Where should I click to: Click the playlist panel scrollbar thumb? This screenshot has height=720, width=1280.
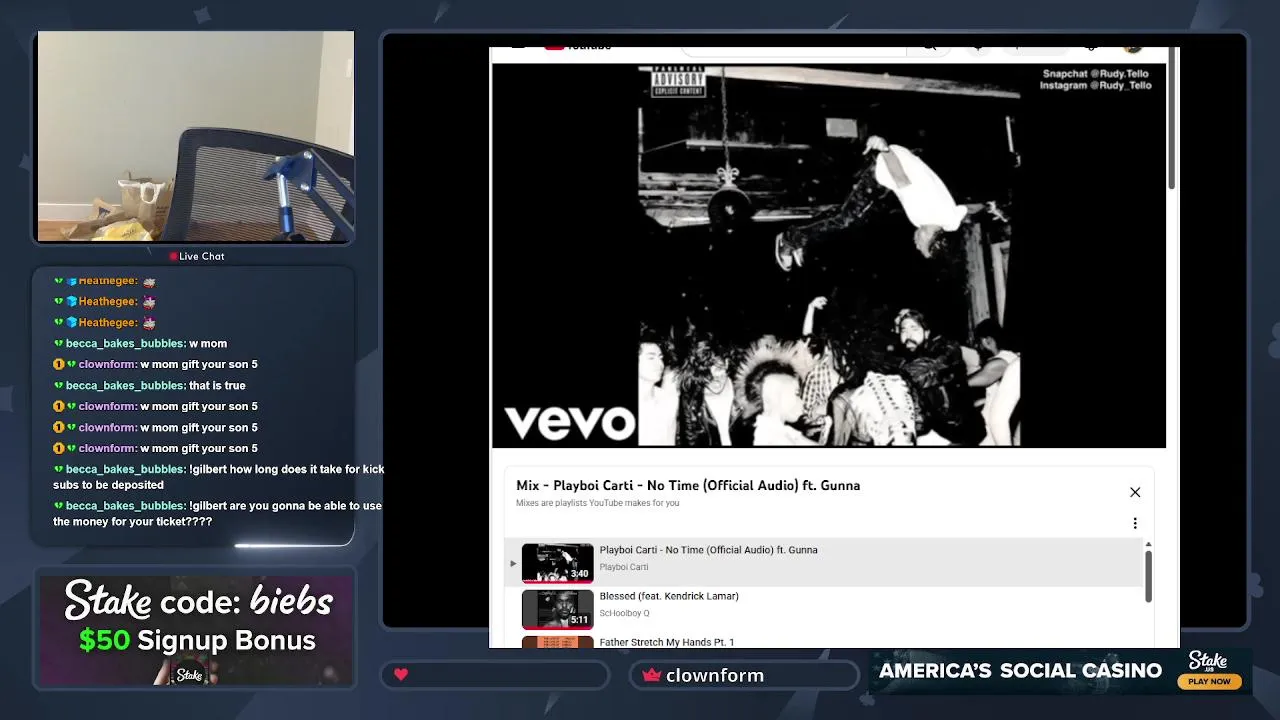[1148, 576]
